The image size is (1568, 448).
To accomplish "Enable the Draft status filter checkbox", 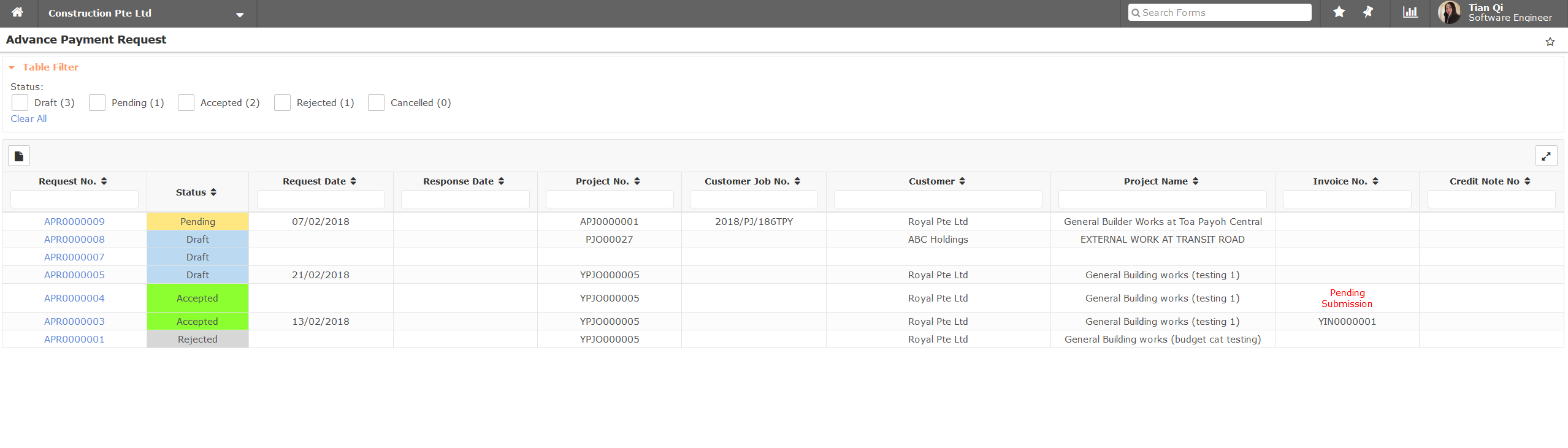I will (x=20, y=103).
